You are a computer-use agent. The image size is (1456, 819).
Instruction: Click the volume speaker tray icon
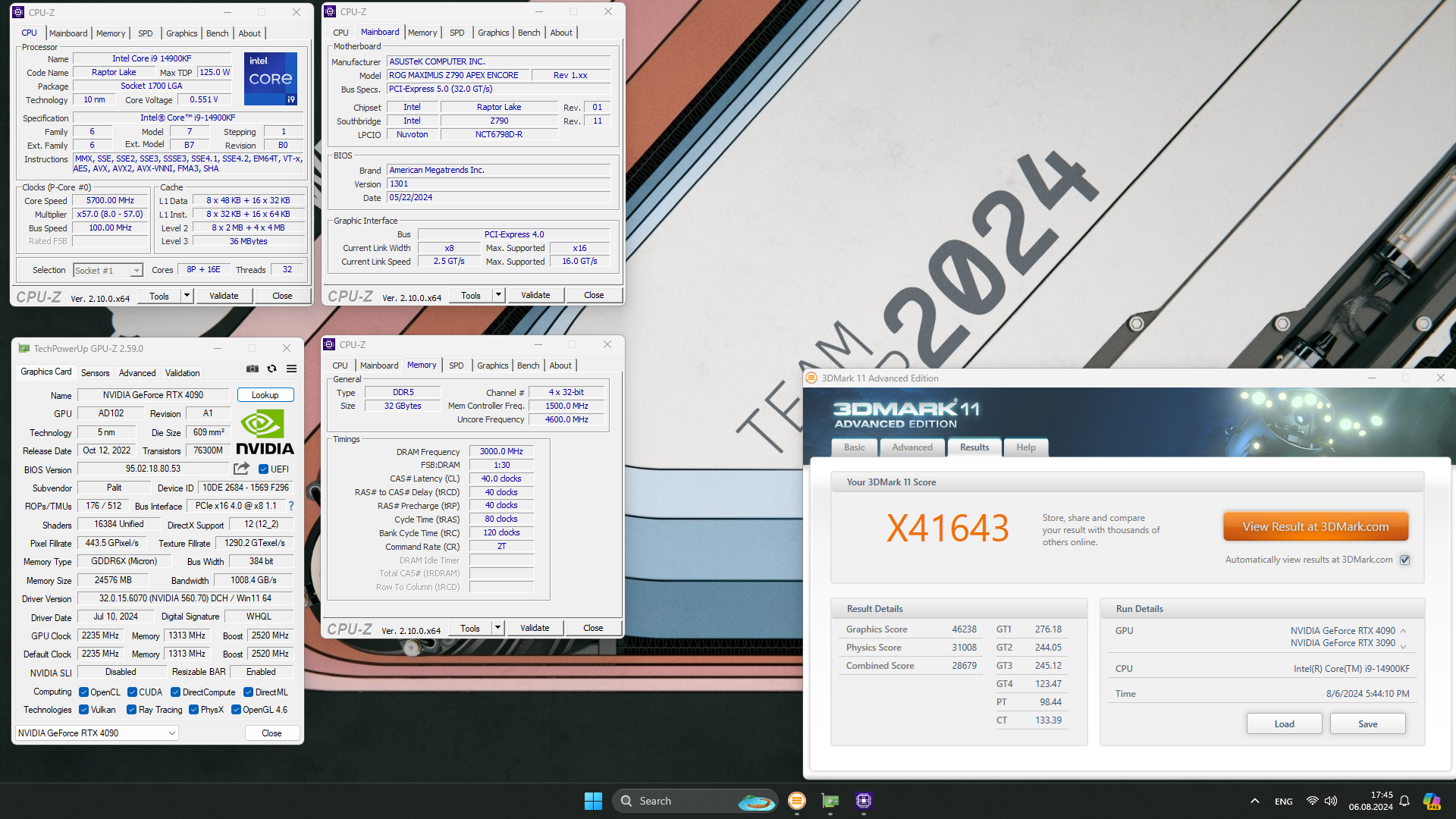[x=1331, y=801]
